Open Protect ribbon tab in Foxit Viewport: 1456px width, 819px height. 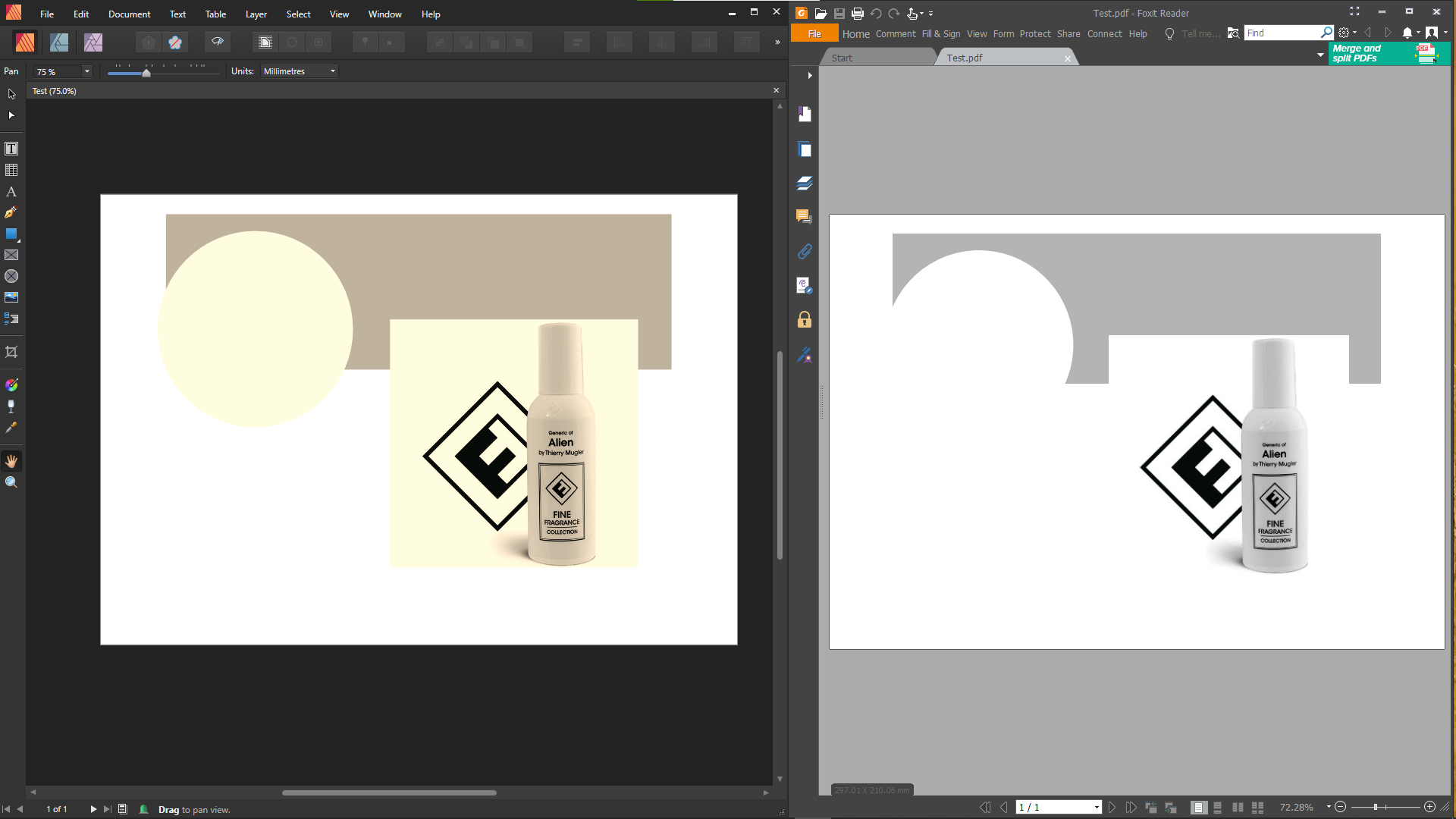click(x=1035, y=33)
